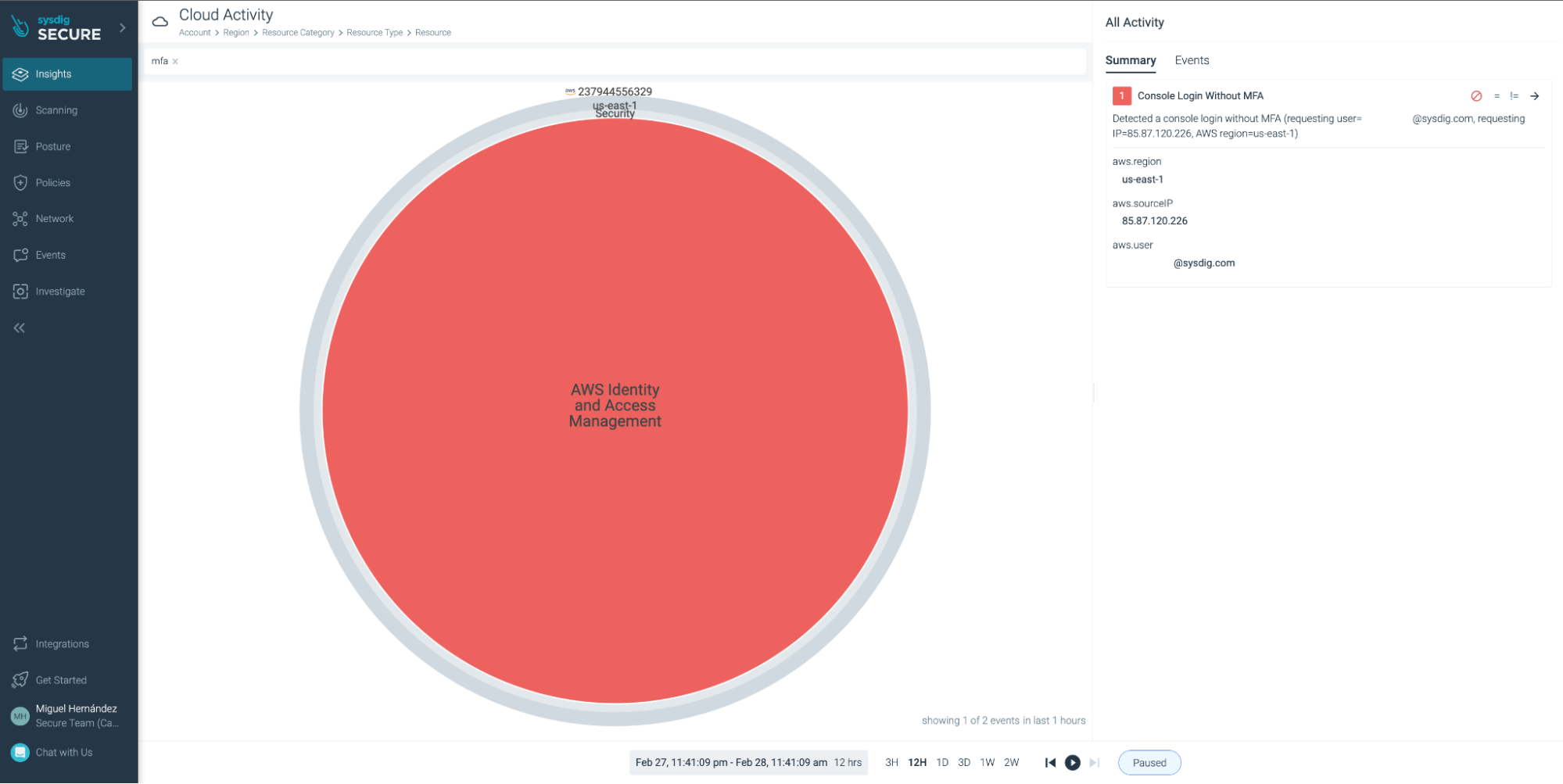The image size is (1563, 784).
Task: Open the Policies shield icon
Action: click(x=20, y=183)
